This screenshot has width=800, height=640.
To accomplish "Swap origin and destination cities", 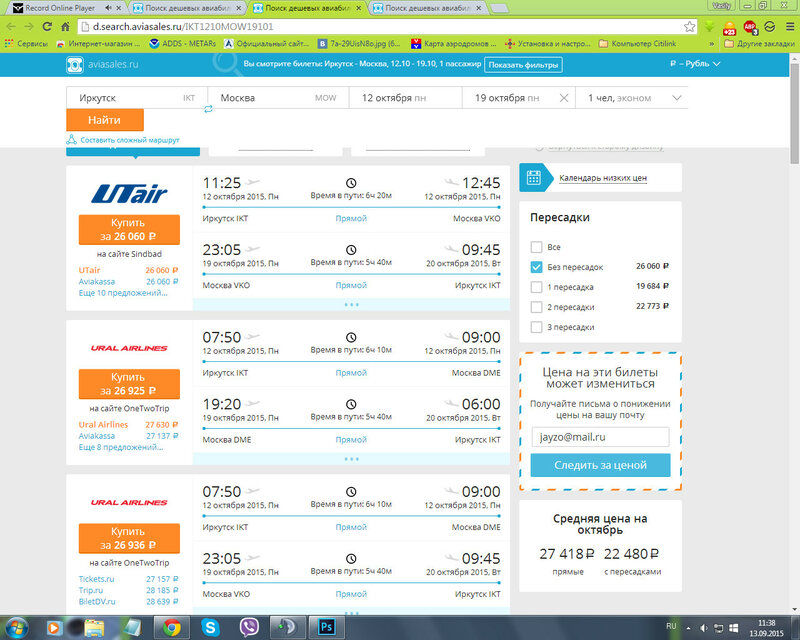I will 208,109.
